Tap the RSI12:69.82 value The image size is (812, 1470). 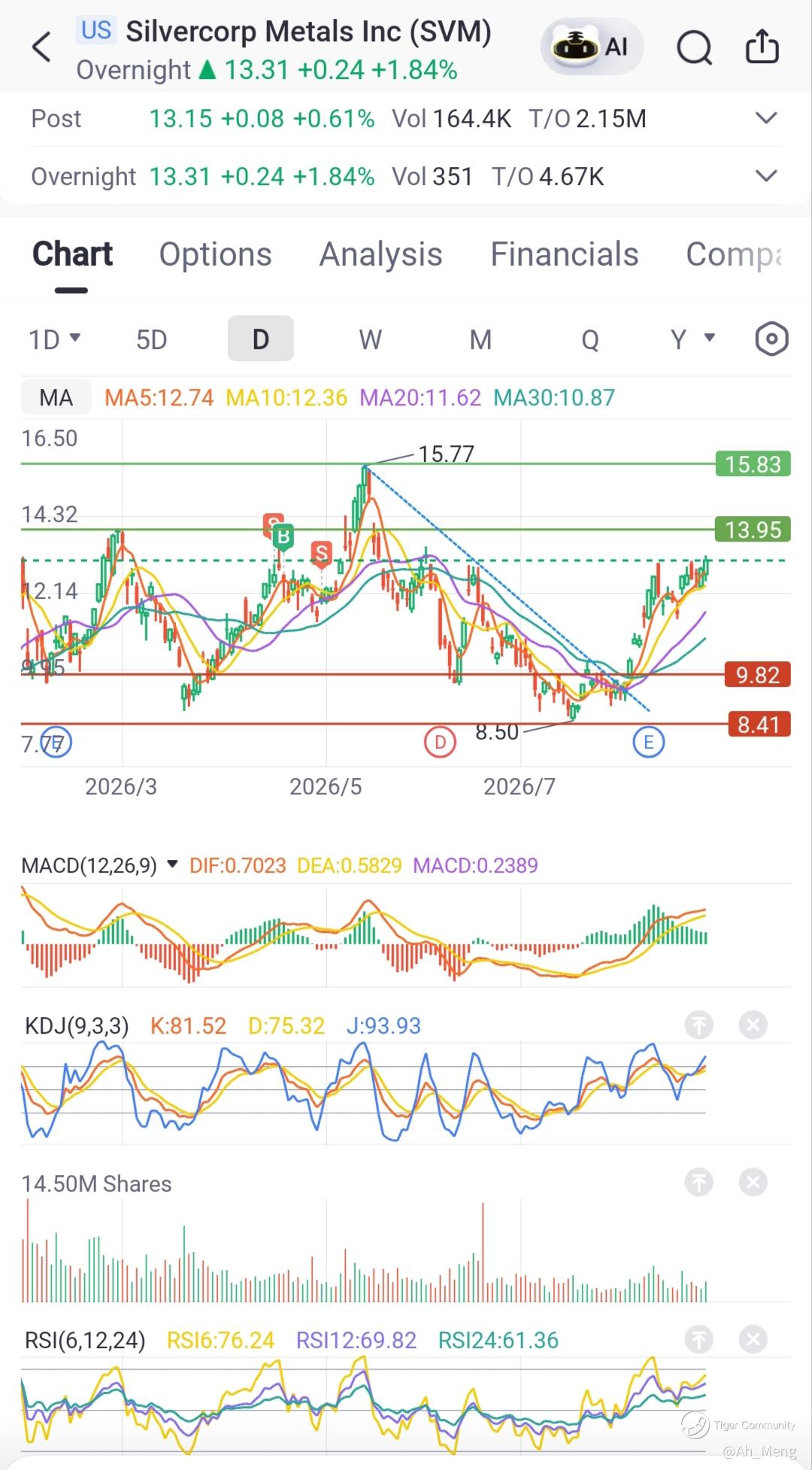pyautogui.click(x=356, y=1340)
